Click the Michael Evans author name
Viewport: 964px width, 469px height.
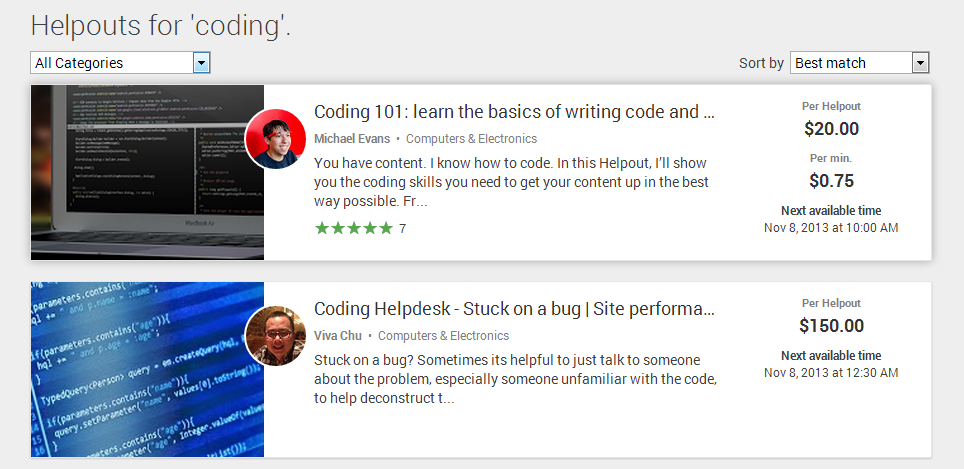(x=352, y=139)
